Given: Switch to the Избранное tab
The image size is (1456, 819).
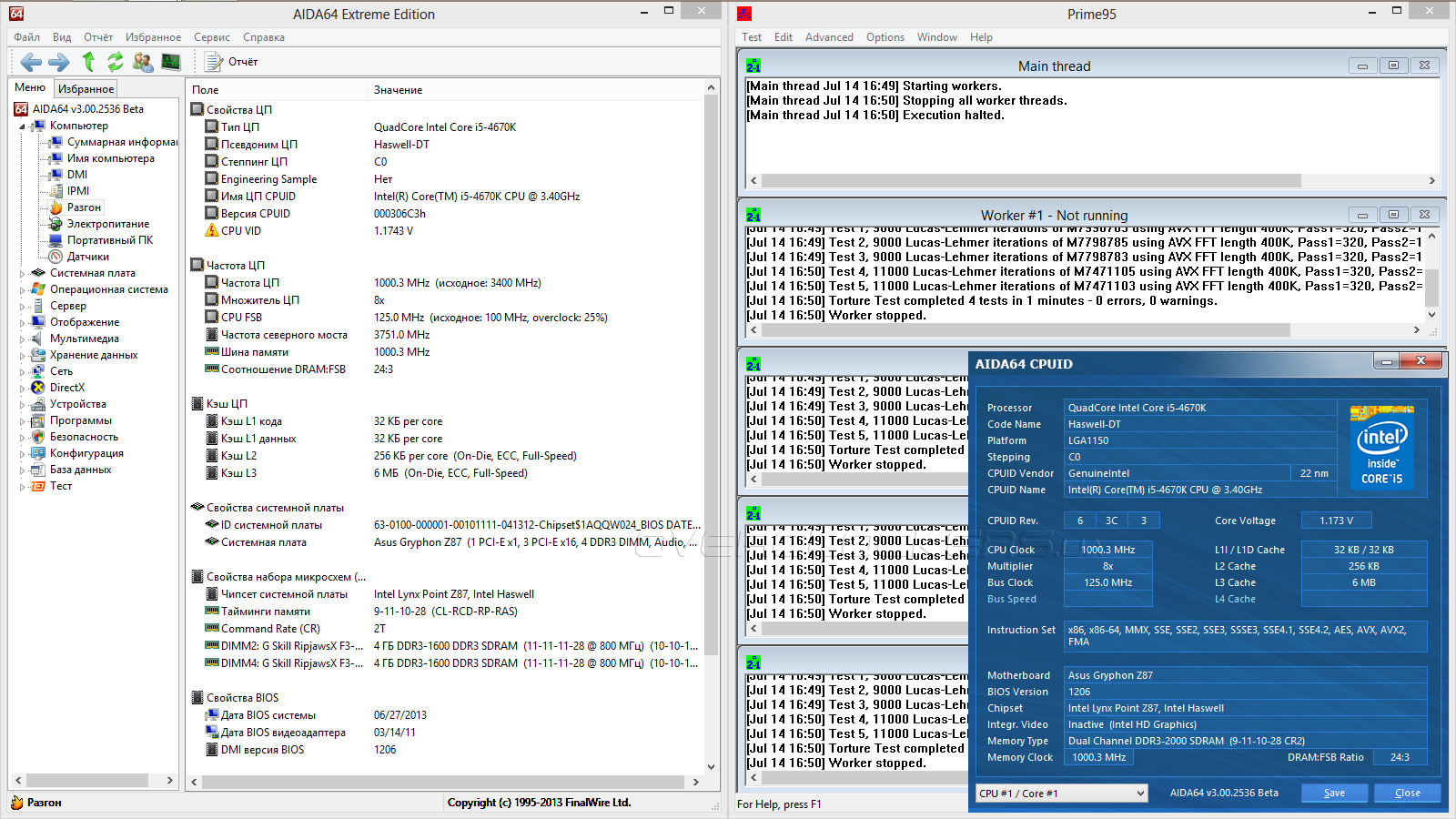Looking at the screenshot, I should click(86, 89).
